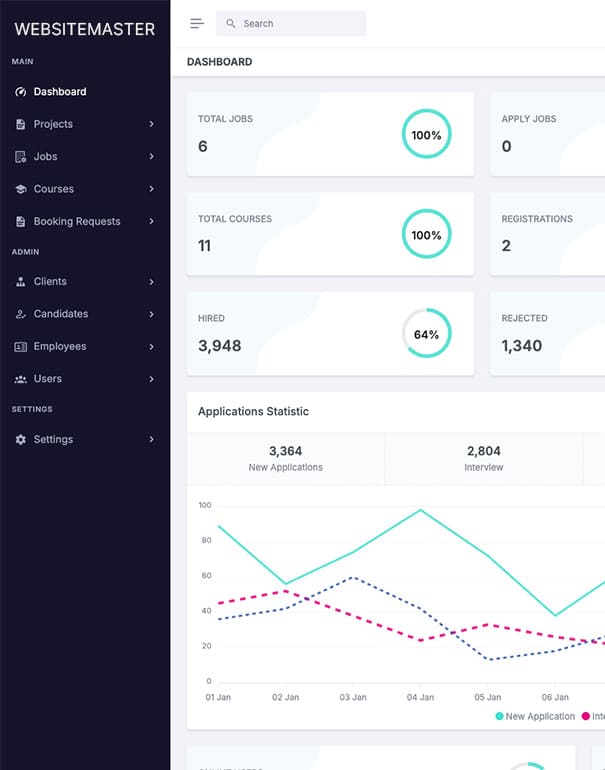
Task: Toggle New Application series in chart legend
Action: point(534,716)
